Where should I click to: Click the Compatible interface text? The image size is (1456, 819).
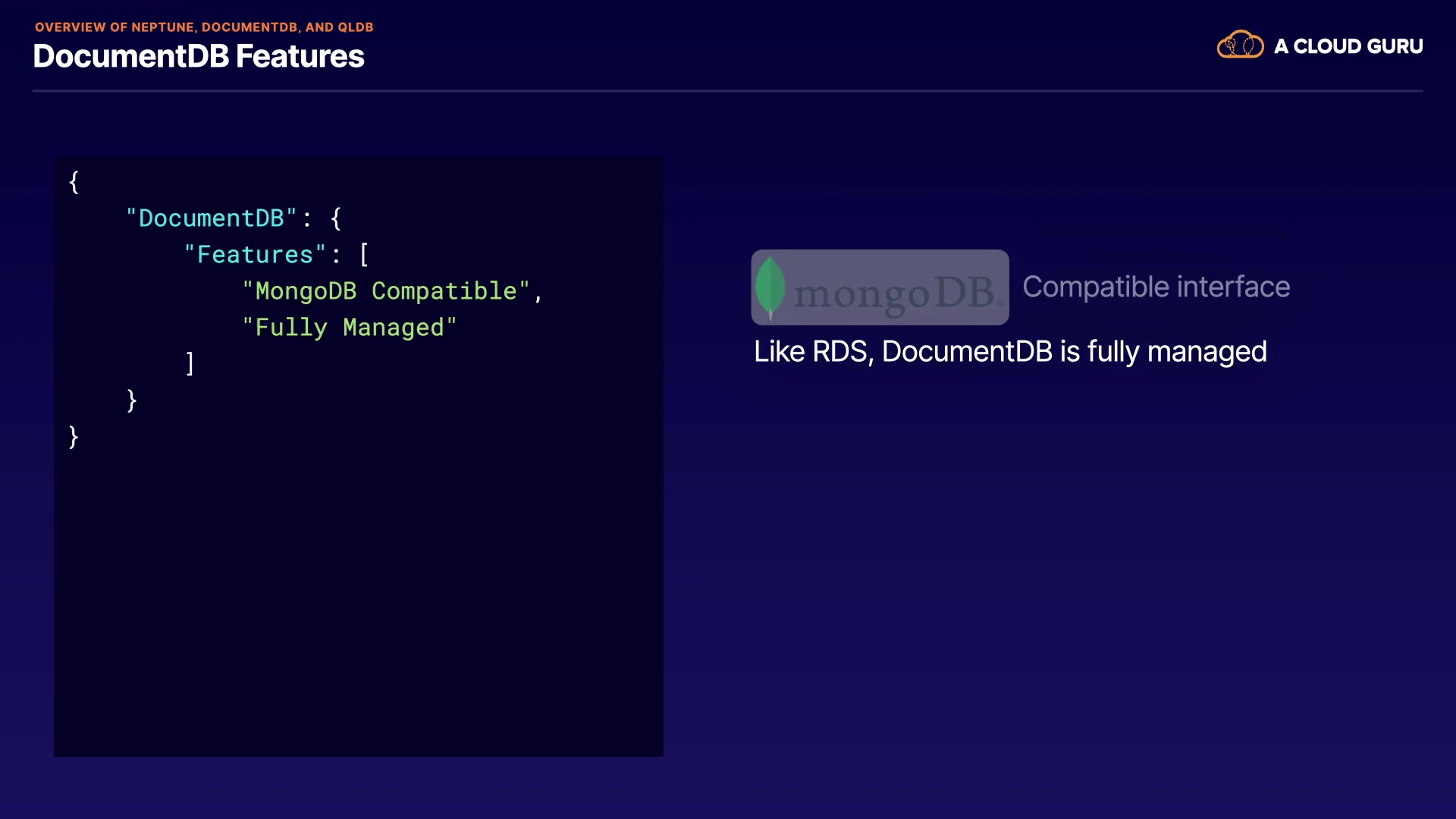pyautogui.click(x=1156, y=287)
